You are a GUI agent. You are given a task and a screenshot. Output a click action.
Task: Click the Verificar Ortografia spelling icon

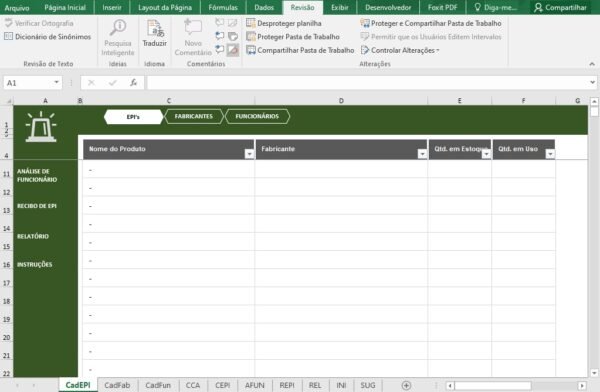(8, 23)
